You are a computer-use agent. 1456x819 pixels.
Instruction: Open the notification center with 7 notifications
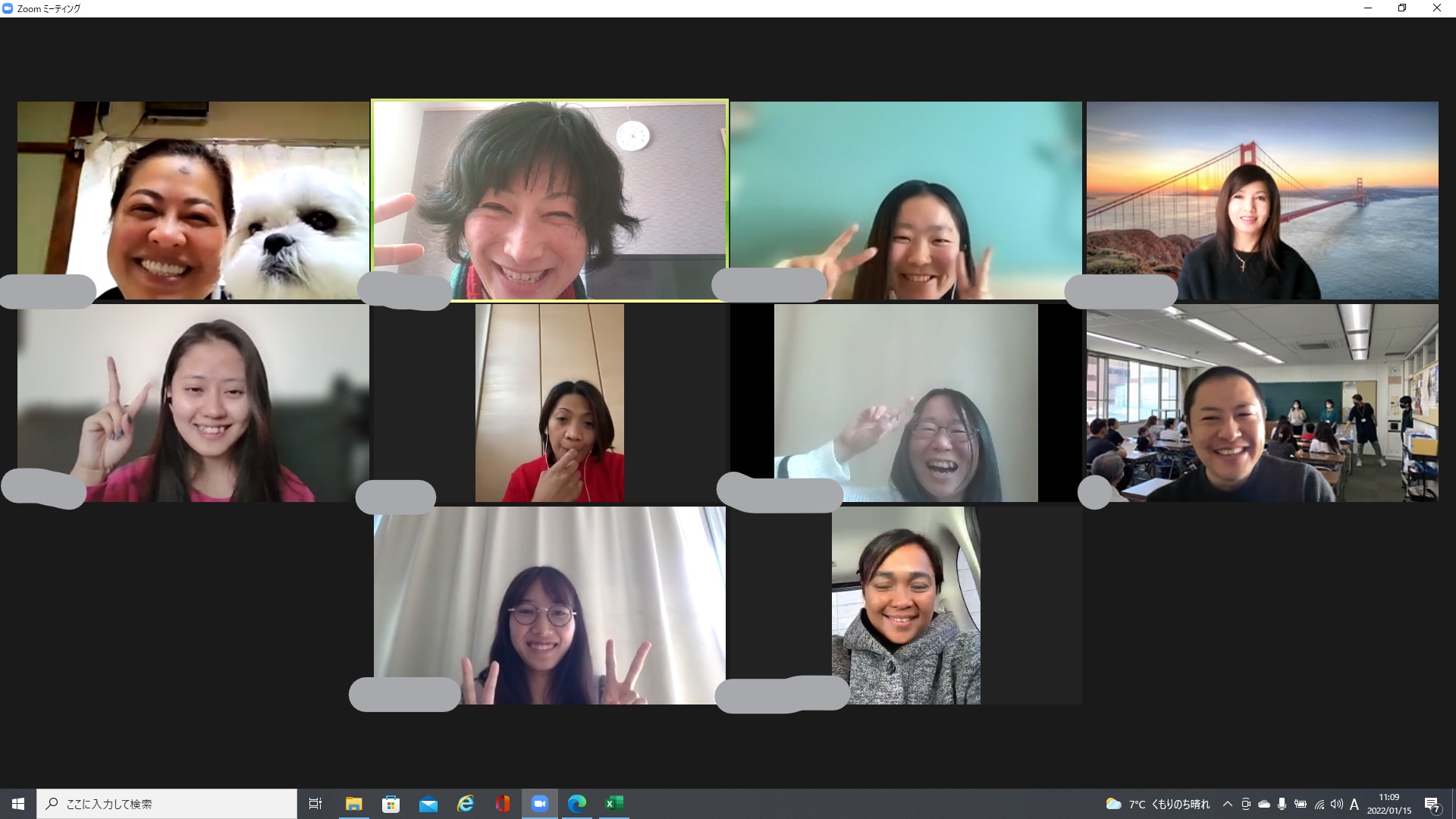click(x=1432, y=804)
